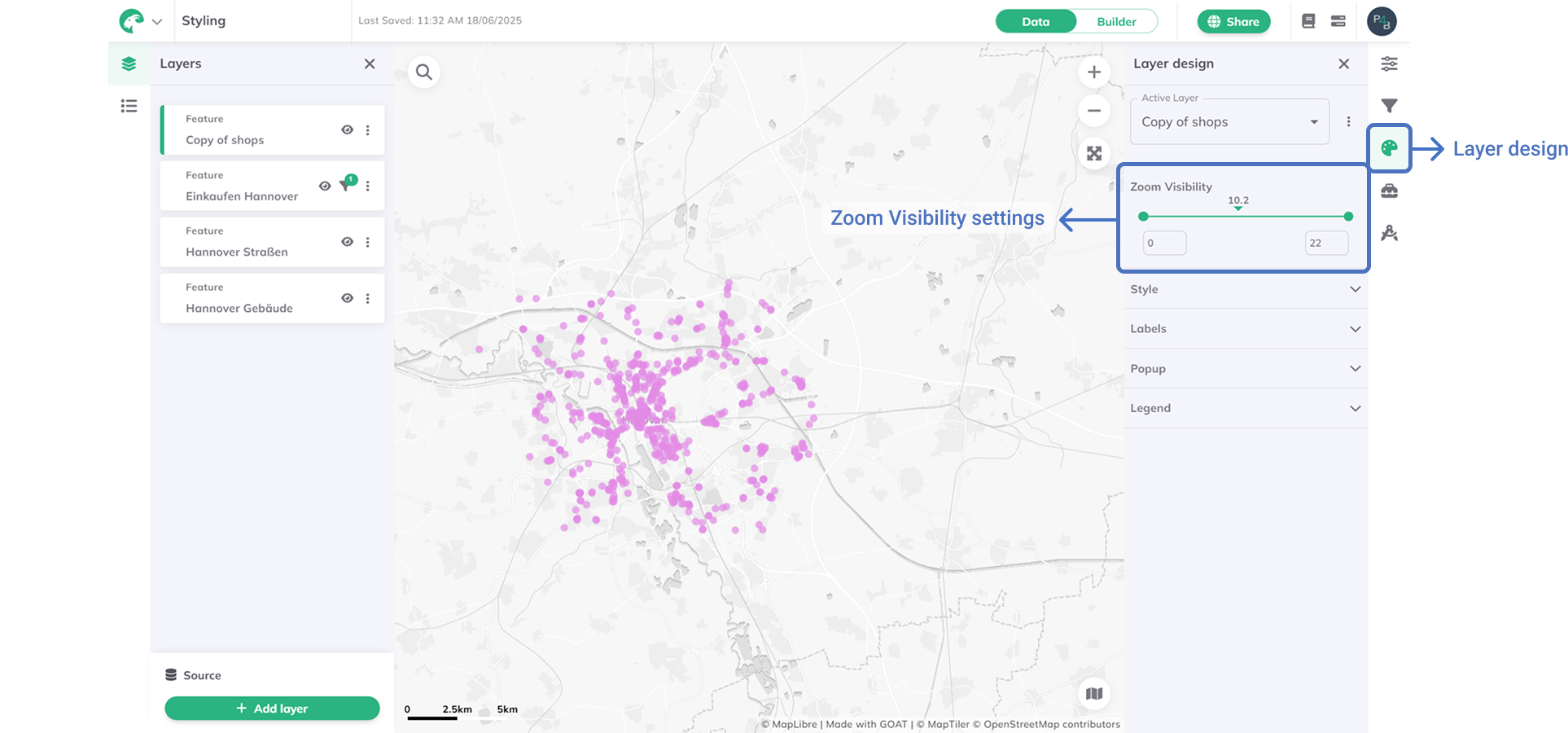Open the Active Layer dropdown
The image size is (1568, 733).
[x=1229, y=122]
